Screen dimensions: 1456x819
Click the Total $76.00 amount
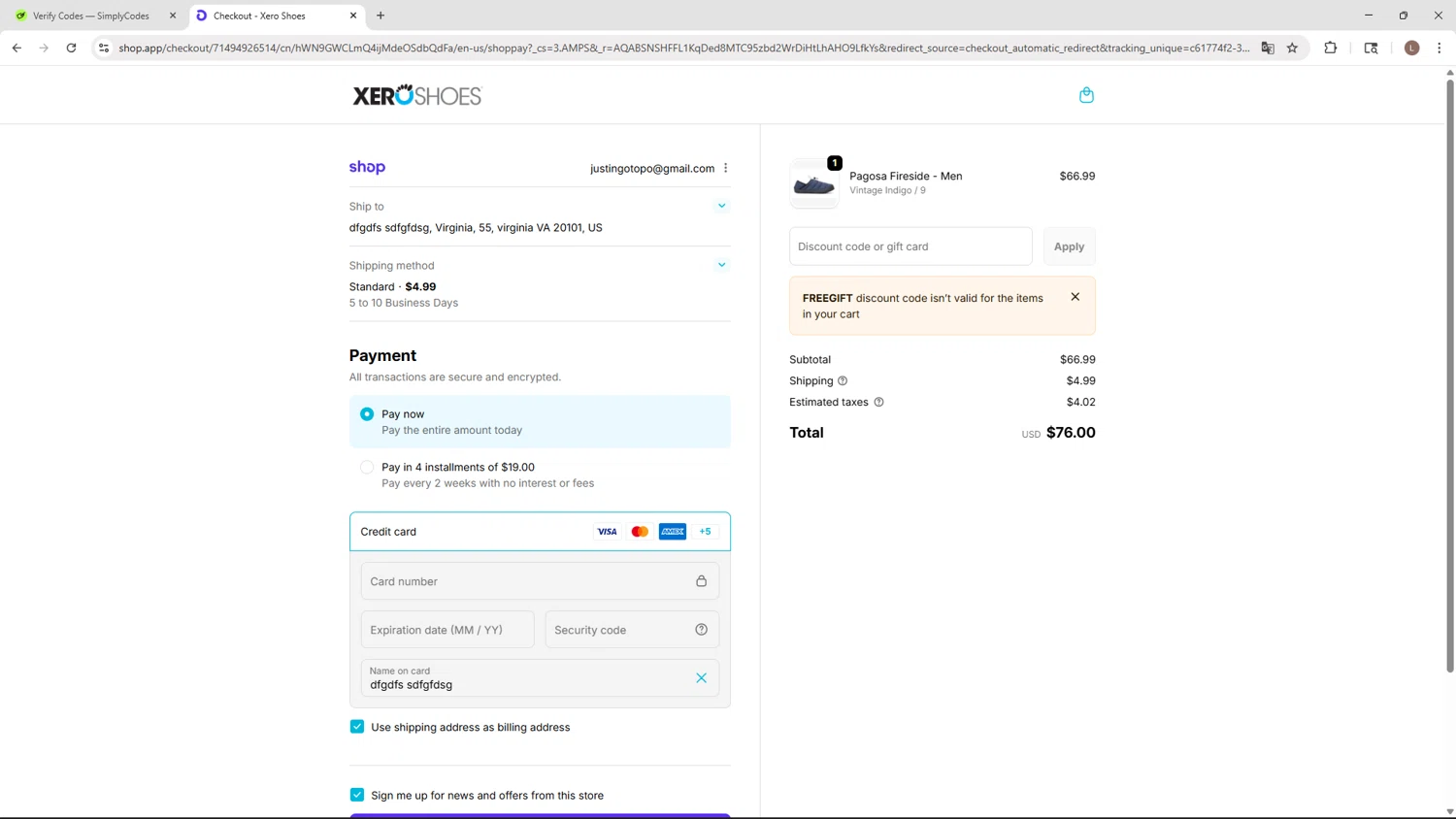(1071, 433)
